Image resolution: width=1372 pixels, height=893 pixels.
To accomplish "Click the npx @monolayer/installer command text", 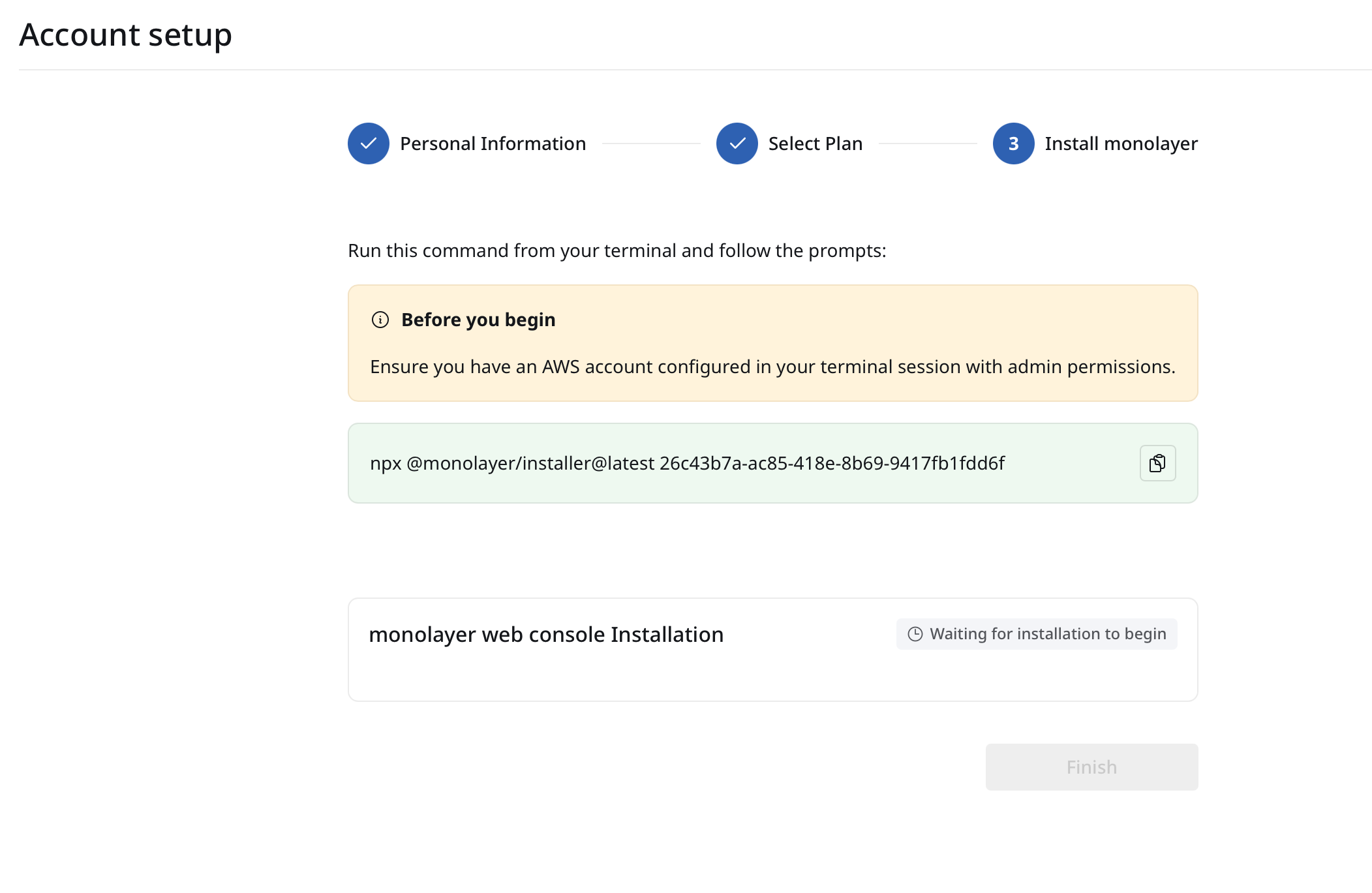I will point(687,463).
